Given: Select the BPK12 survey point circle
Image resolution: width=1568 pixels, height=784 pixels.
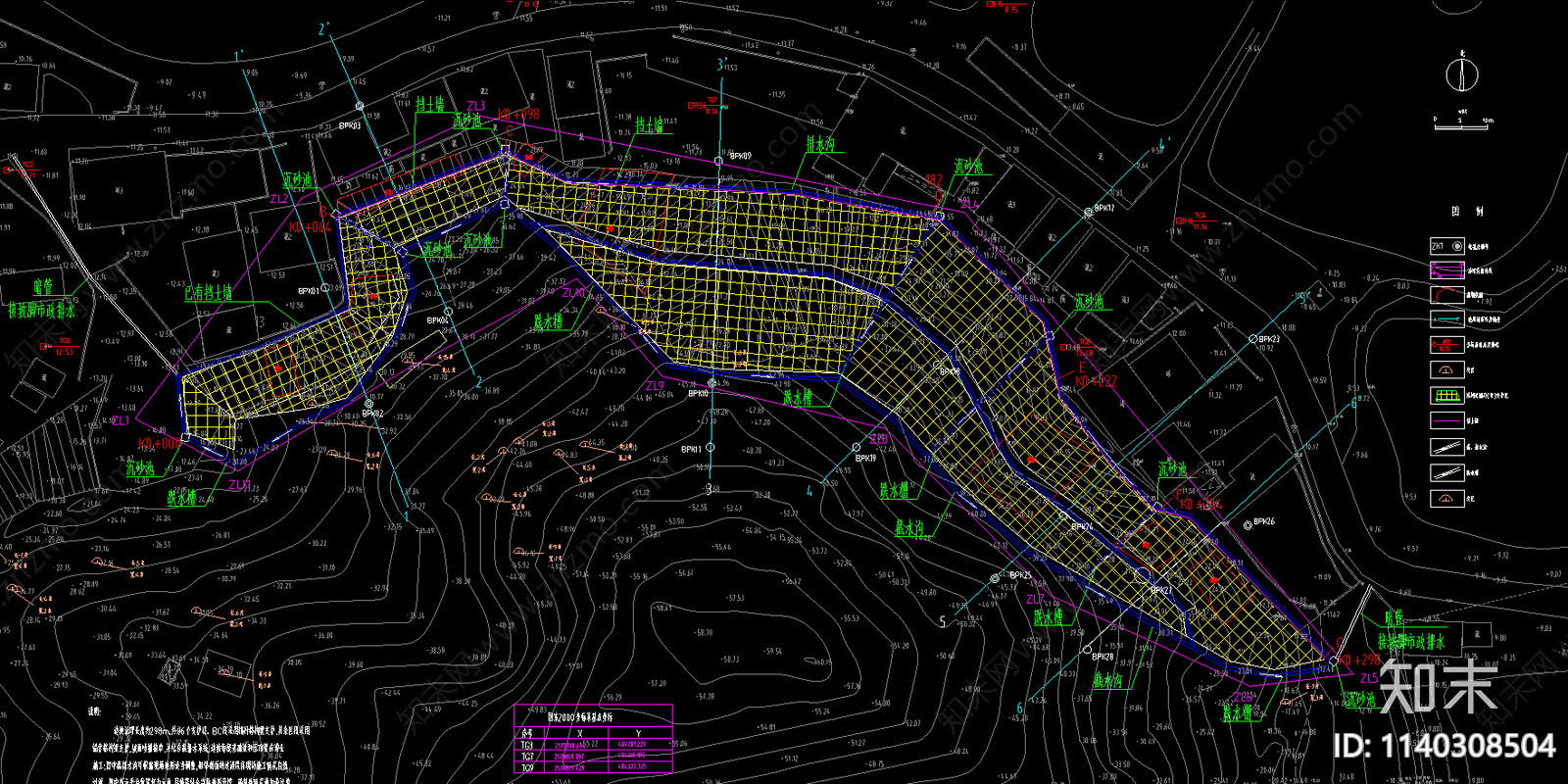Looking at the screenshot, I should 1087,212.
